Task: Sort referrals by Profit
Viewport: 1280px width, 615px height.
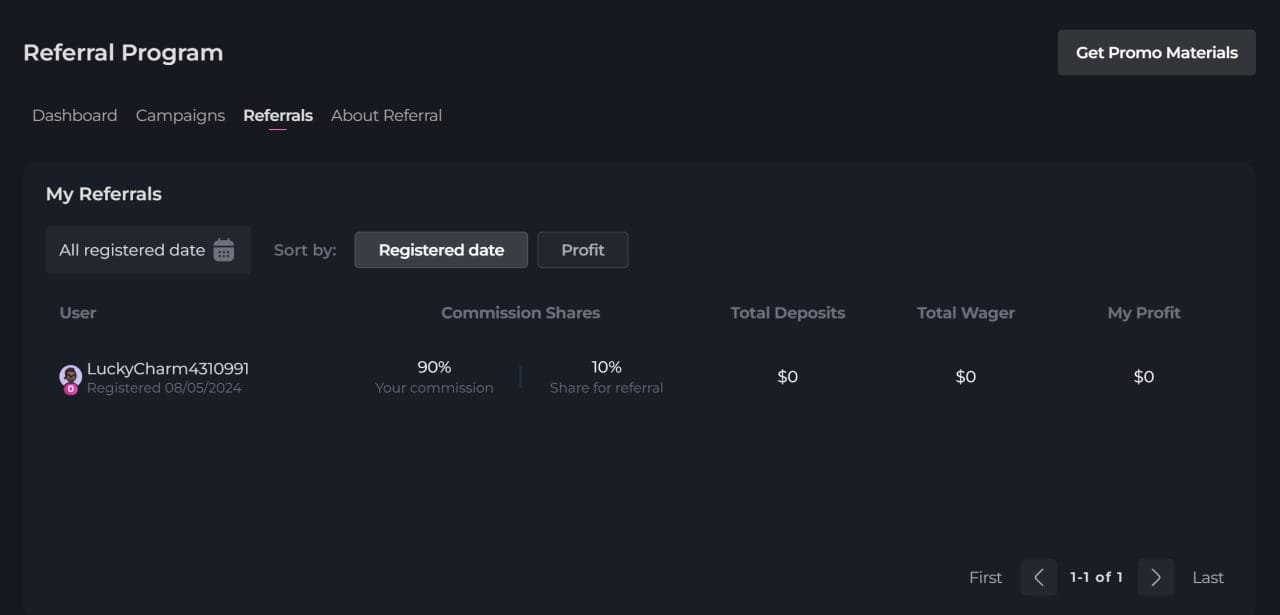Action: tap(582, 250)
